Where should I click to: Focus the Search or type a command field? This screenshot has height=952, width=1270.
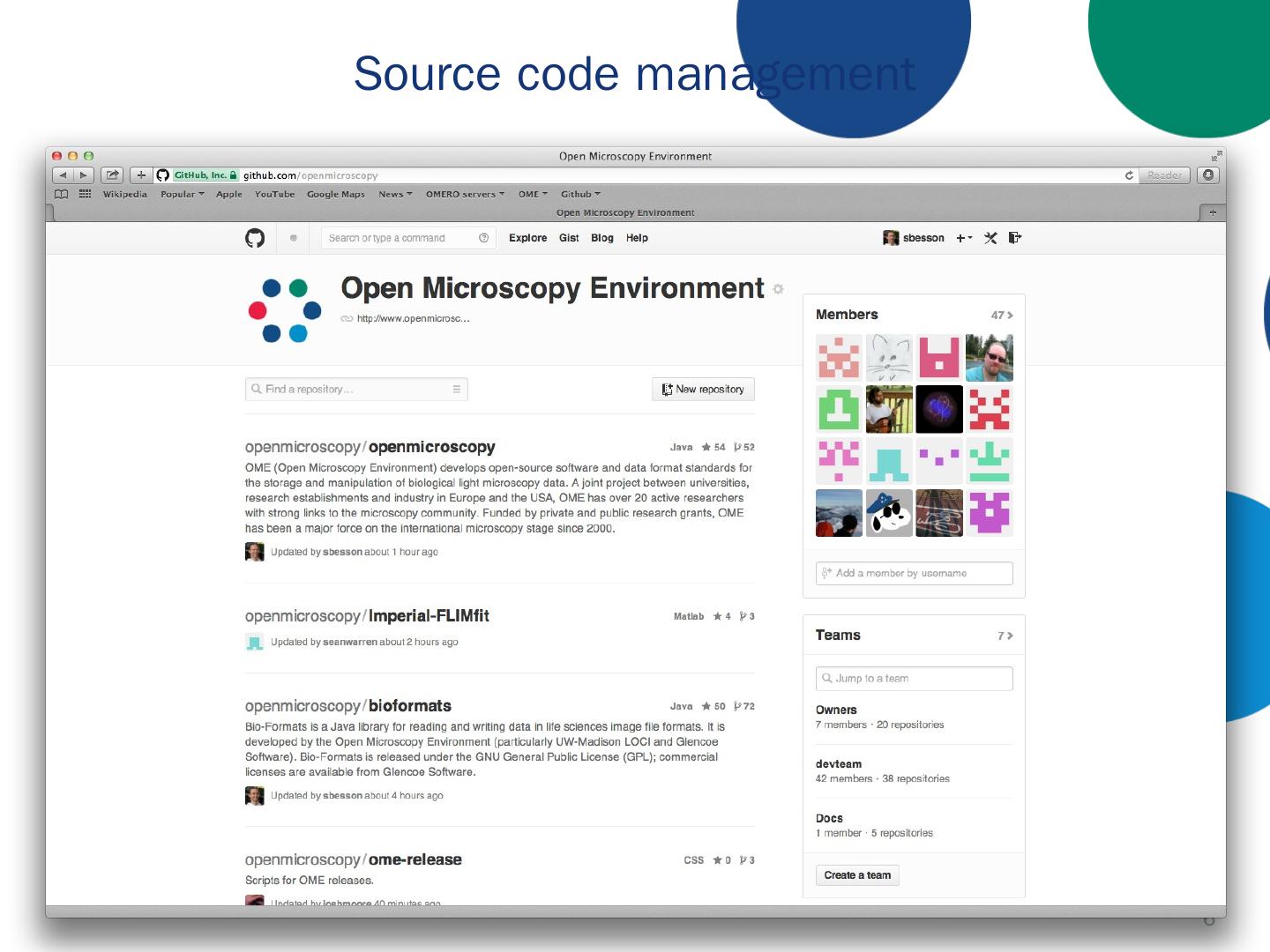click(408, 238)
